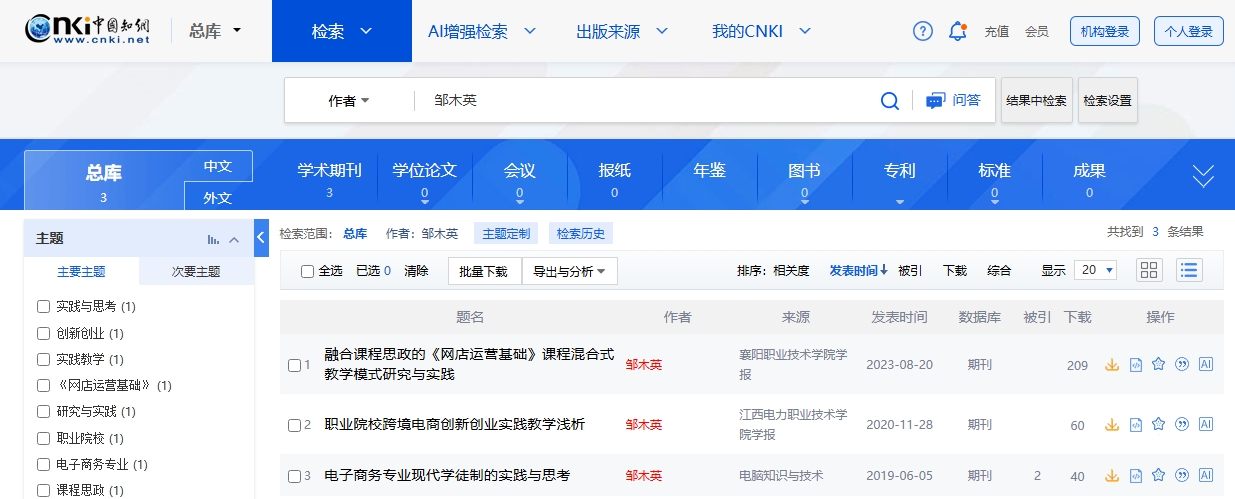
Task: Open HTML reading icon for second result
Action: (x=1135, y=424)
